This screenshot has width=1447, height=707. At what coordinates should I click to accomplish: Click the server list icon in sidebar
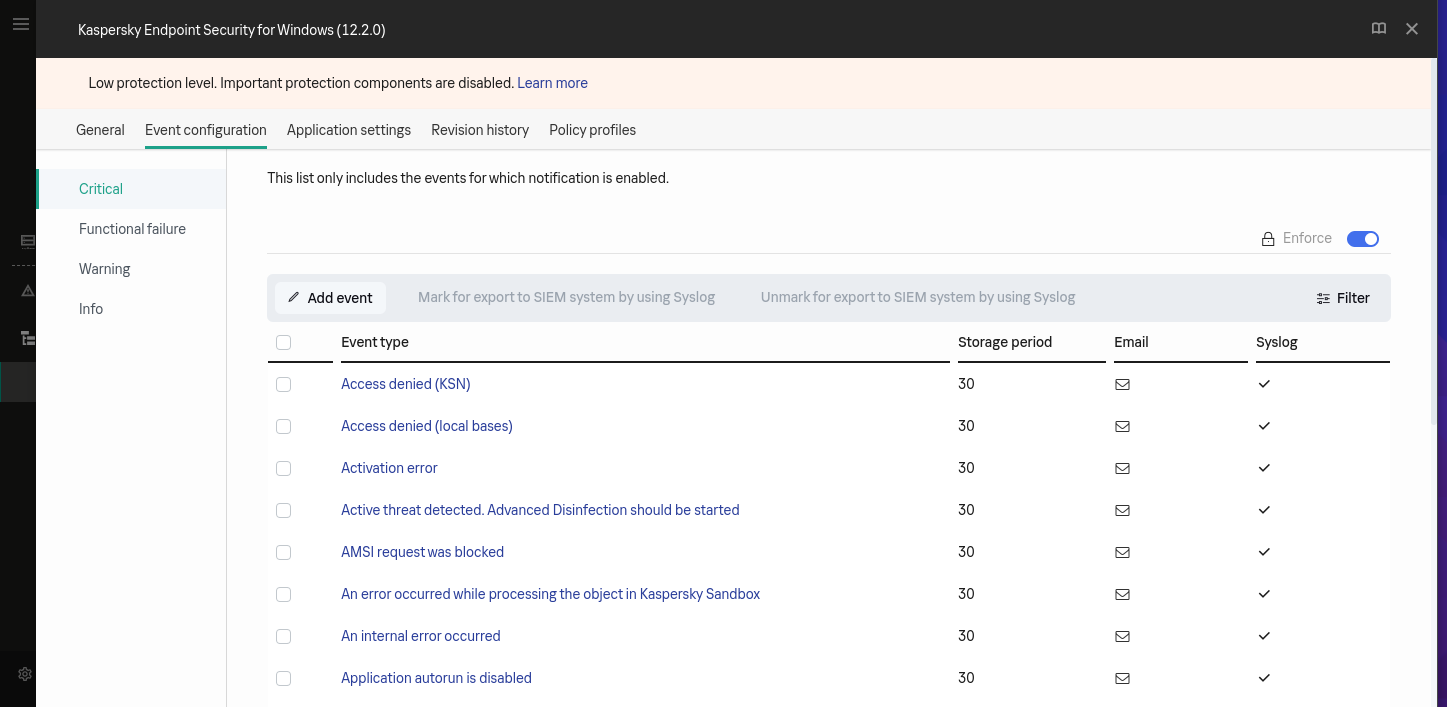coord(28,241)
